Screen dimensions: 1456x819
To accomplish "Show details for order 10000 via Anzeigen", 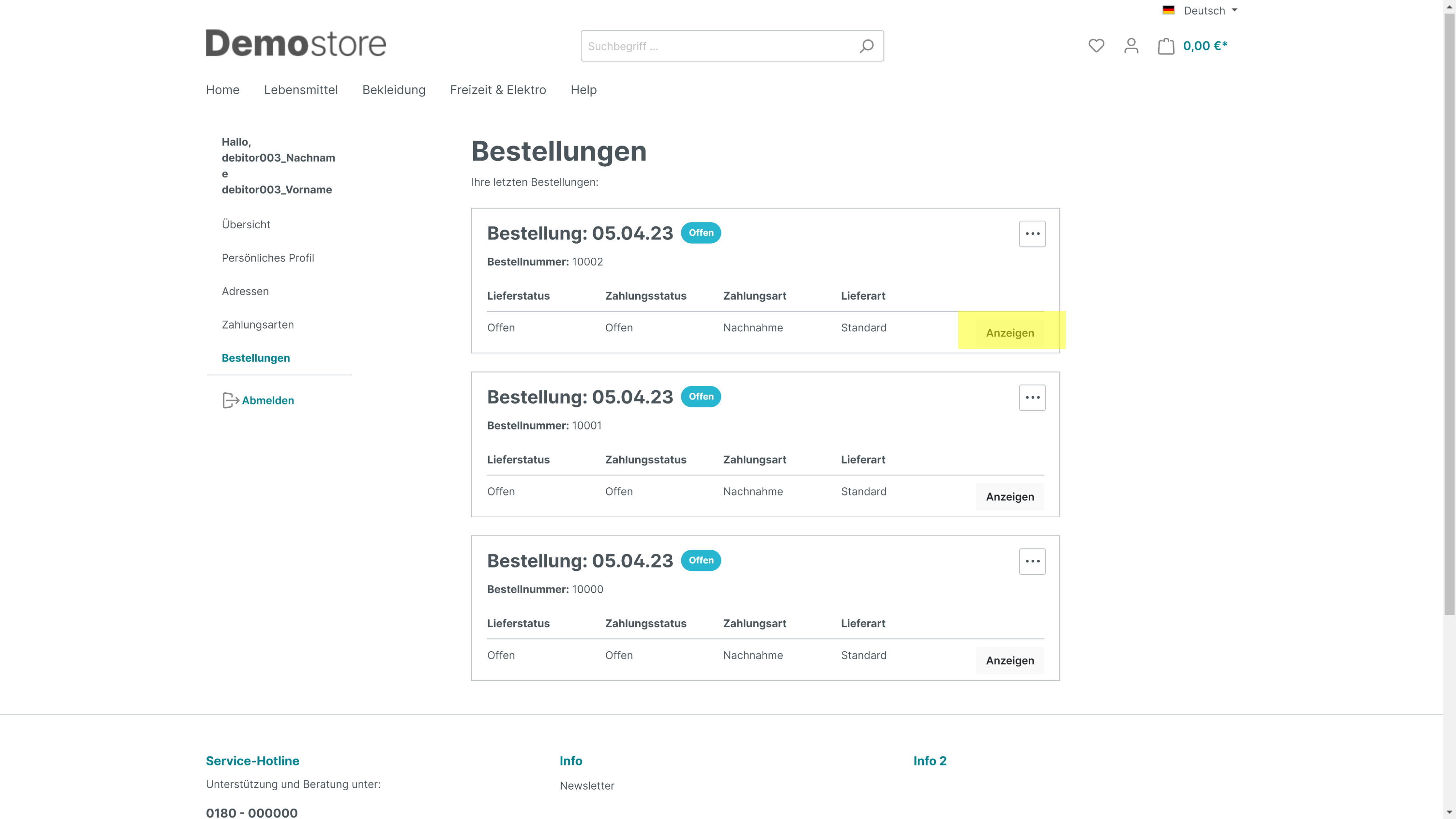I will [x=1009, y=661].
